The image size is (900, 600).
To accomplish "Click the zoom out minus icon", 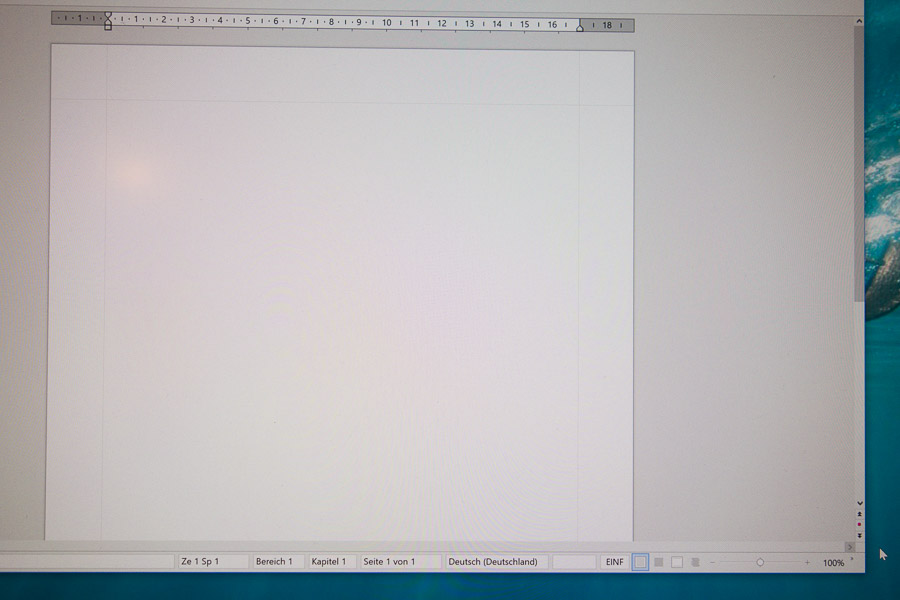I will 712,563.
